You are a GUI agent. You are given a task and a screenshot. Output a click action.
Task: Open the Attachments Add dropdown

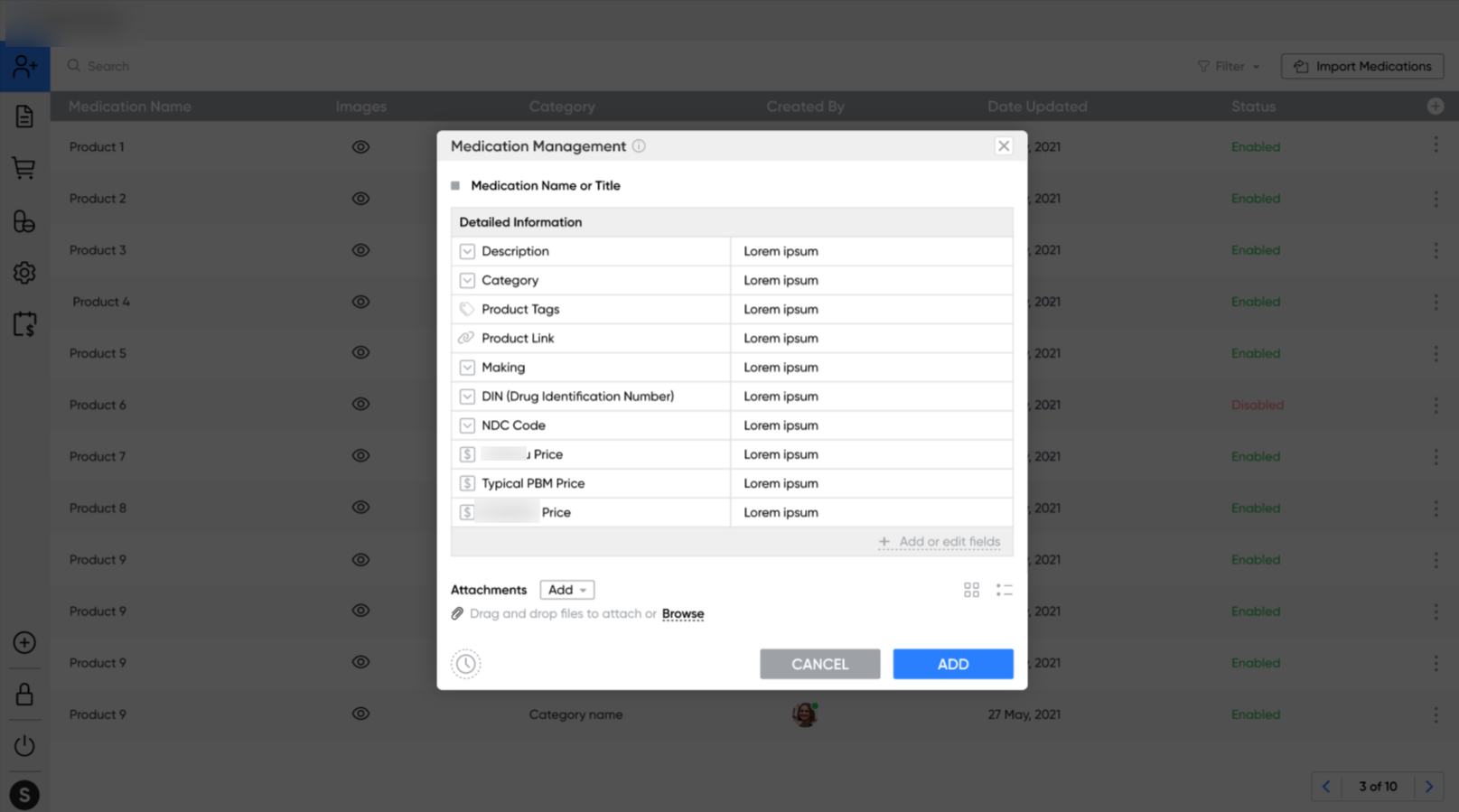(x=567, y=590)
